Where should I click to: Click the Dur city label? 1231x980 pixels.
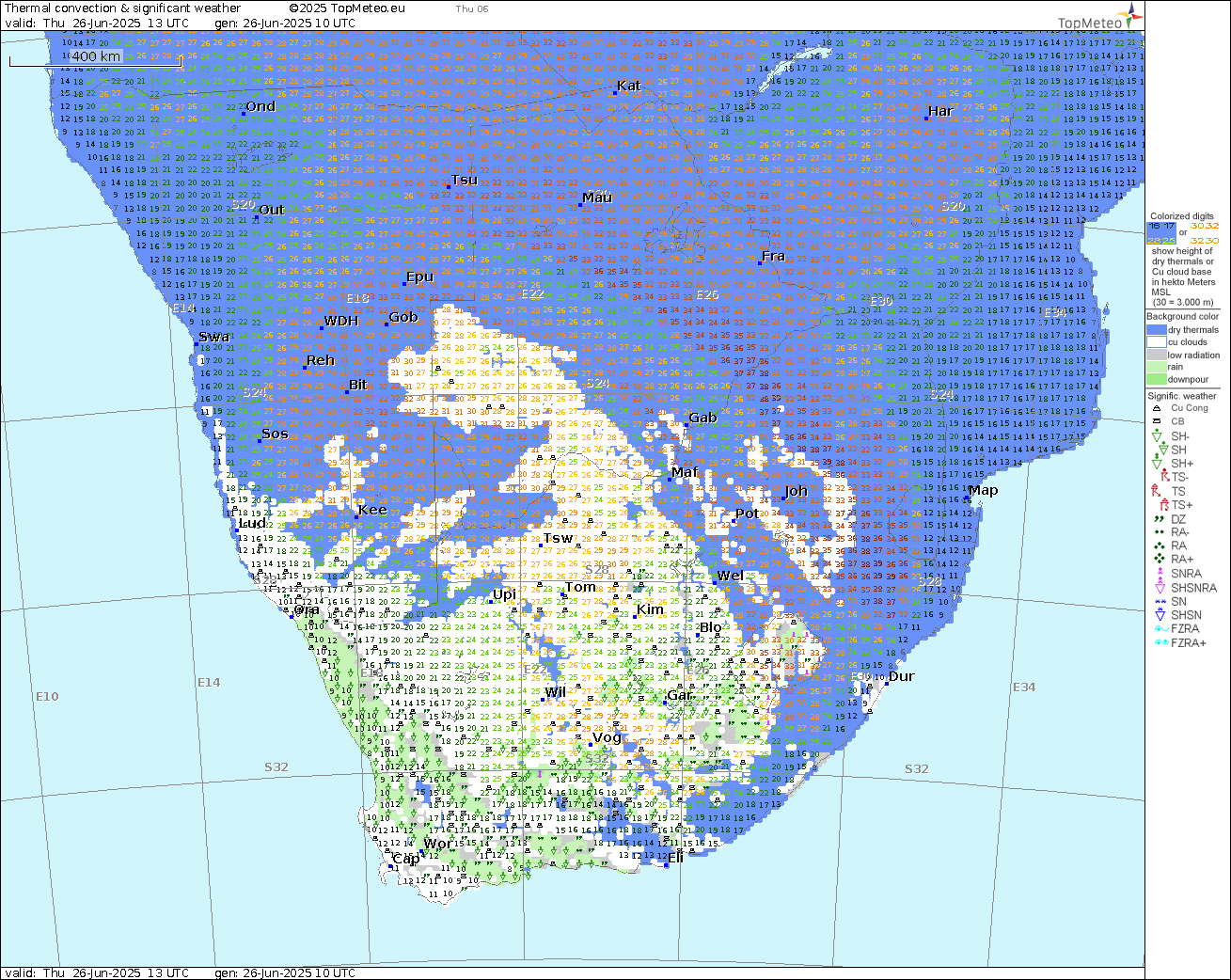(901, 676)
